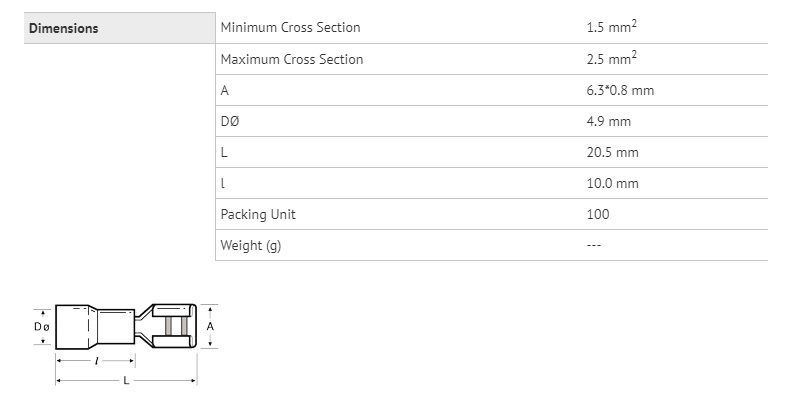Click the 20.5 mm length value
The width and height of the screenshot is (798, 401).
point(612,153)
